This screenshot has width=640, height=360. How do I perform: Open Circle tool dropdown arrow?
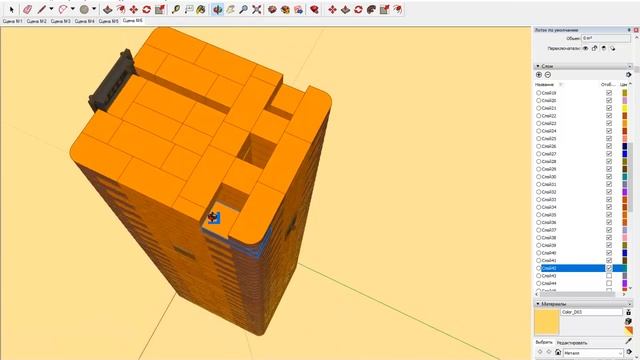(93, 9)
